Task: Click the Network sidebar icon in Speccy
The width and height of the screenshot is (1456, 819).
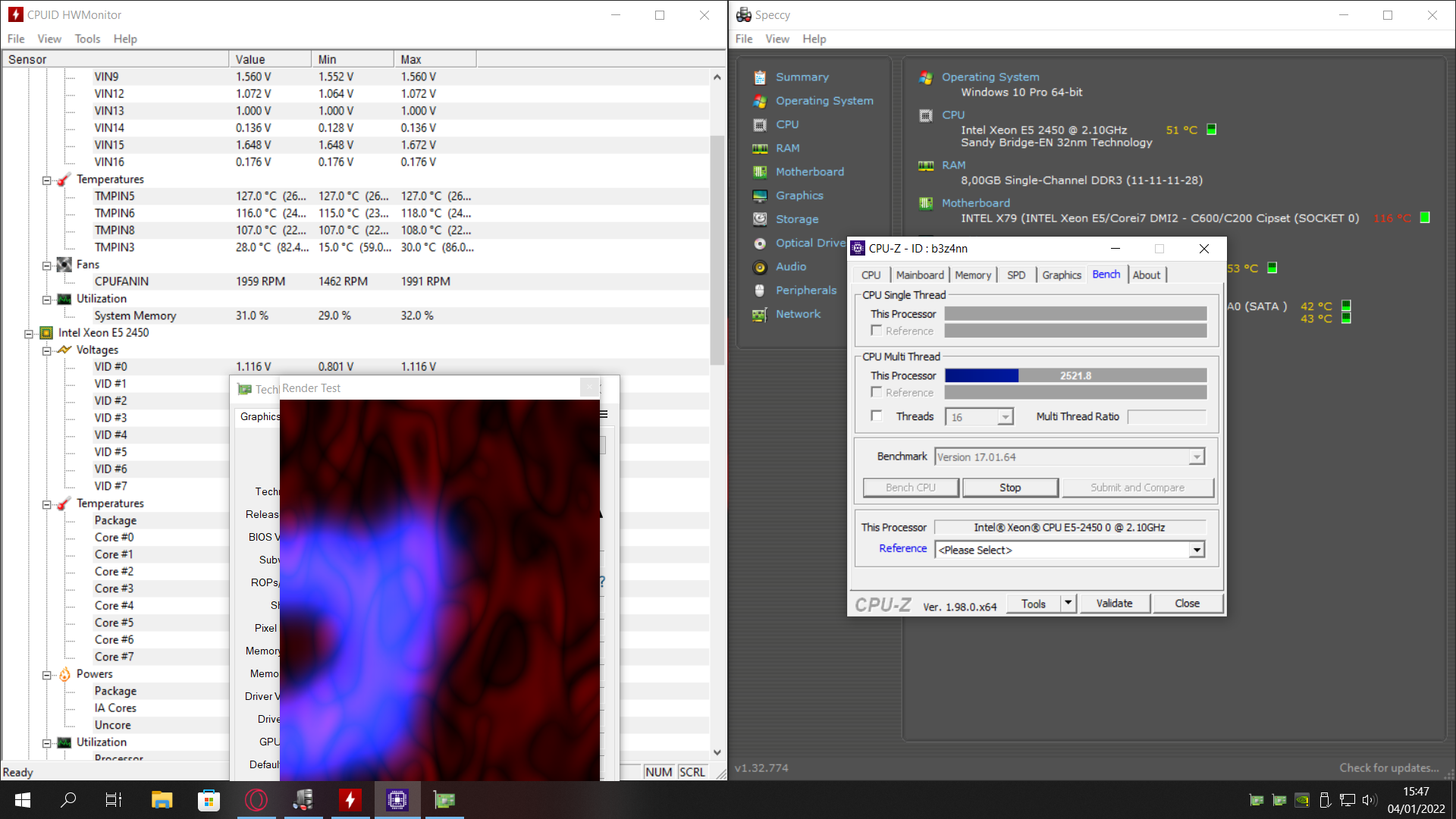Action: tap(759, 315)
